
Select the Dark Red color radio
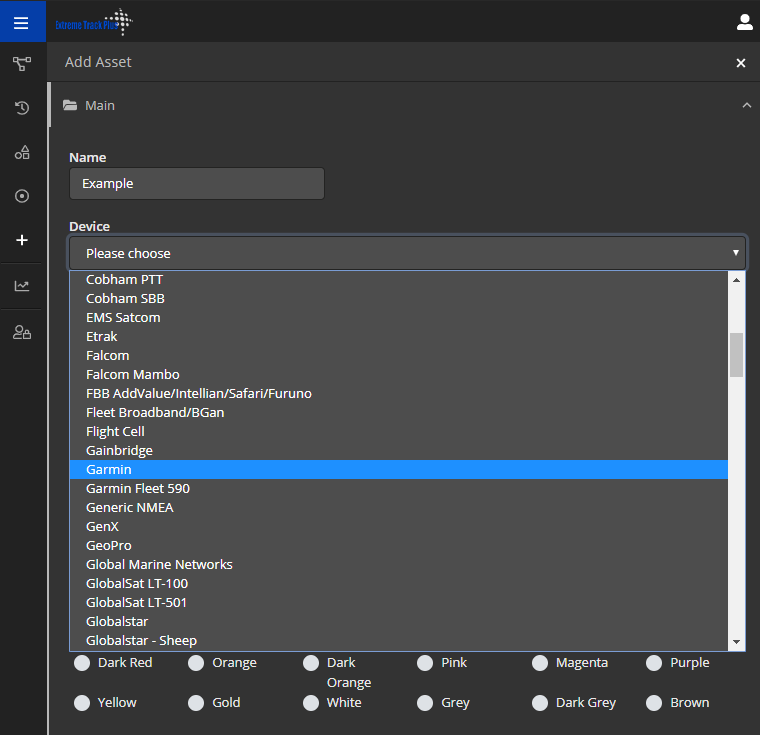[82, 663]
